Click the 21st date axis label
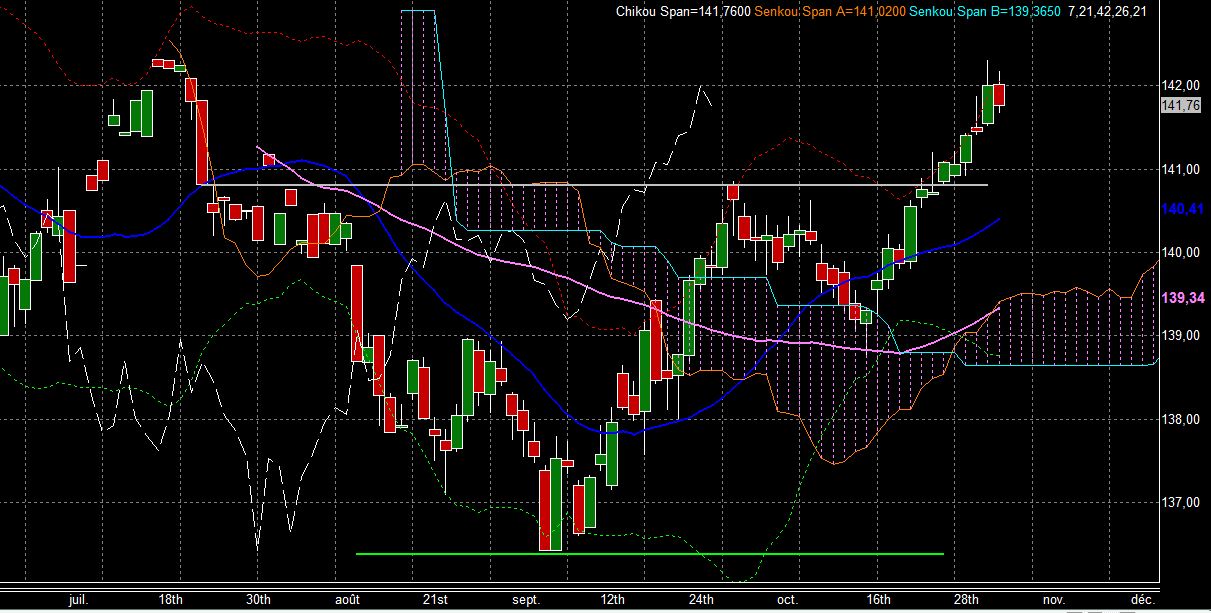Screen dimensions: 1211x613 point(435,599)
